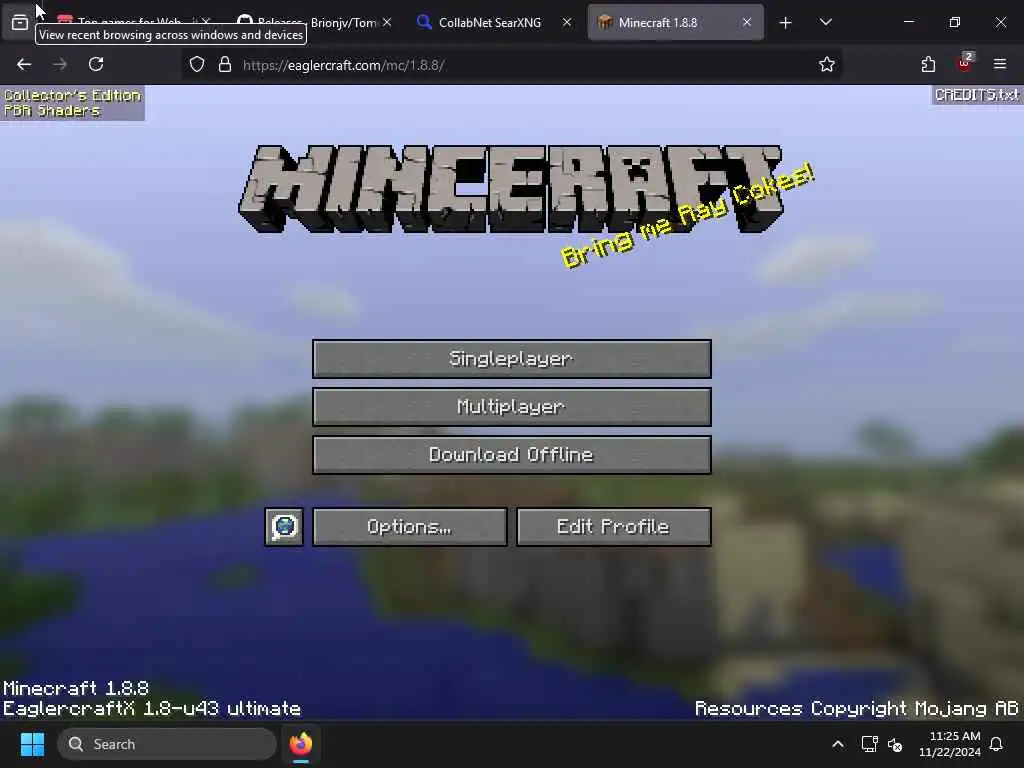
Task: List all tabs dropdown arrow
Action: pyautogui.click(x=825, y=22)
